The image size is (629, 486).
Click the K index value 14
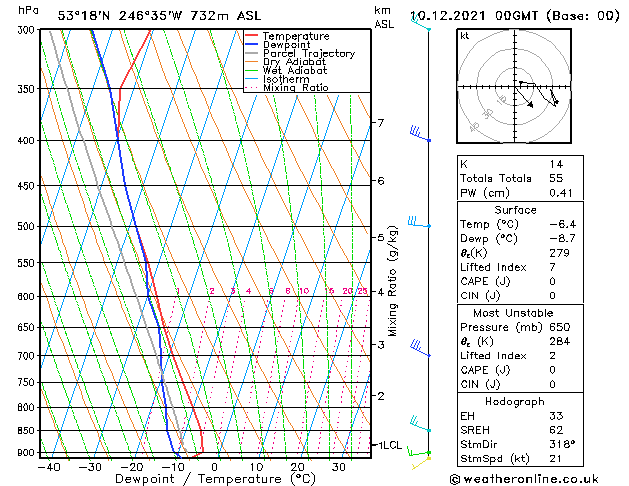pos(556,164)
